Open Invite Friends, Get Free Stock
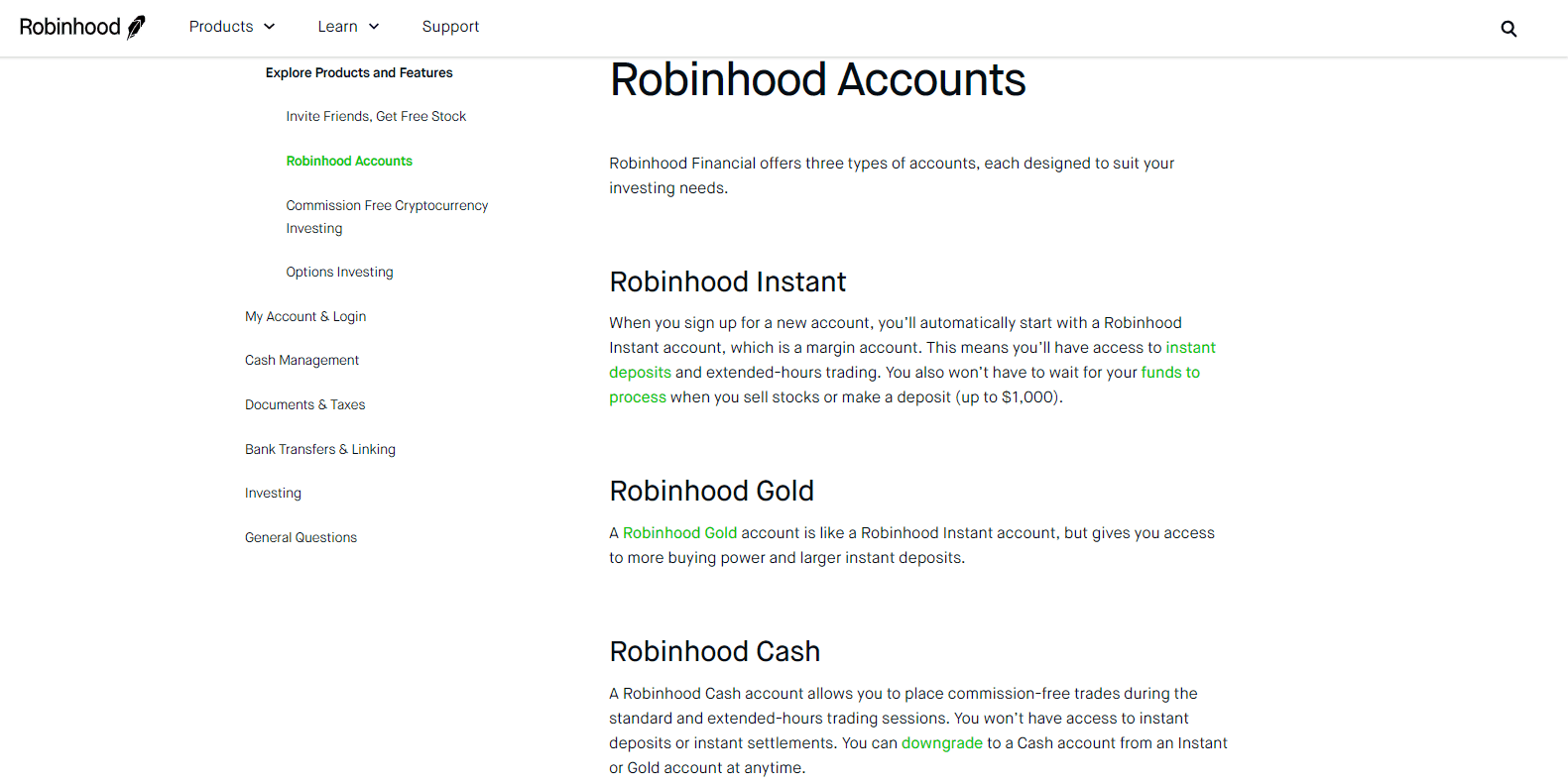 (376, 116)
